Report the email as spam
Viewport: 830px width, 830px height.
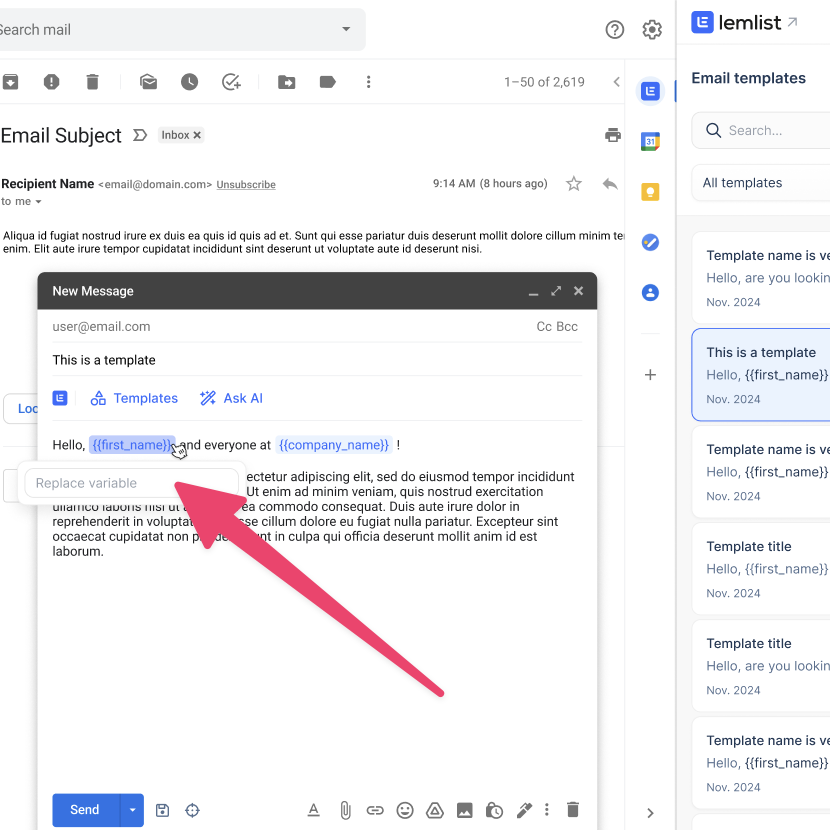pos(51,81)
